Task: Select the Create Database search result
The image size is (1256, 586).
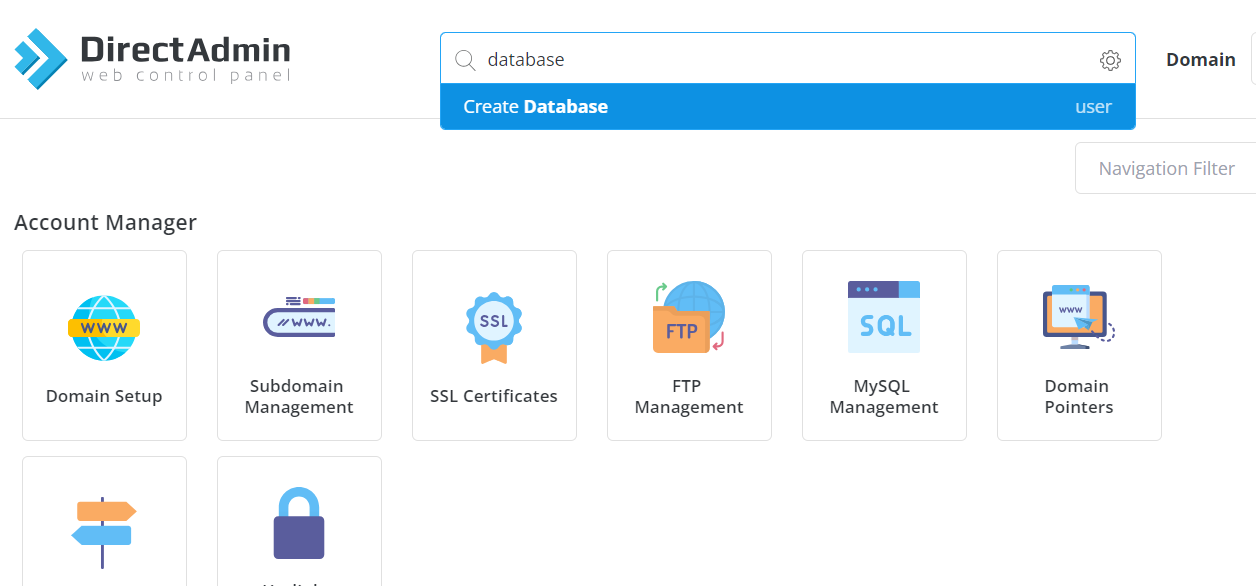Action: coord(788,107)
